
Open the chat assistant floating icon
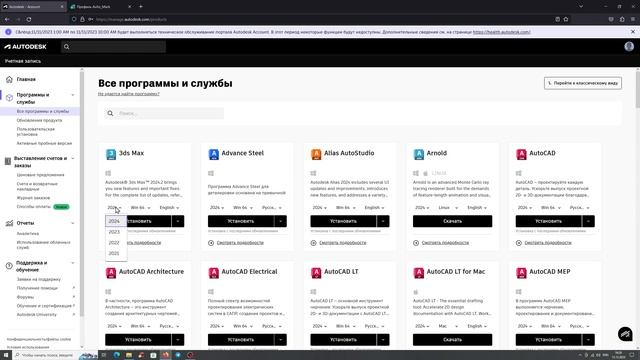[625, 334]
